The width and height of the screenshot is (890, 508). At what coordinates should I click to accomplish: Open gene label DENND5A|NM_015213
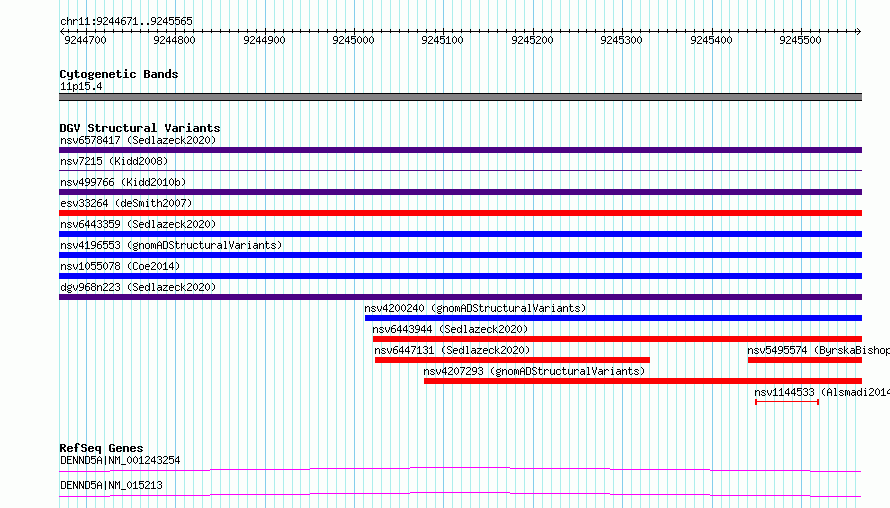(x=111, y=485)
